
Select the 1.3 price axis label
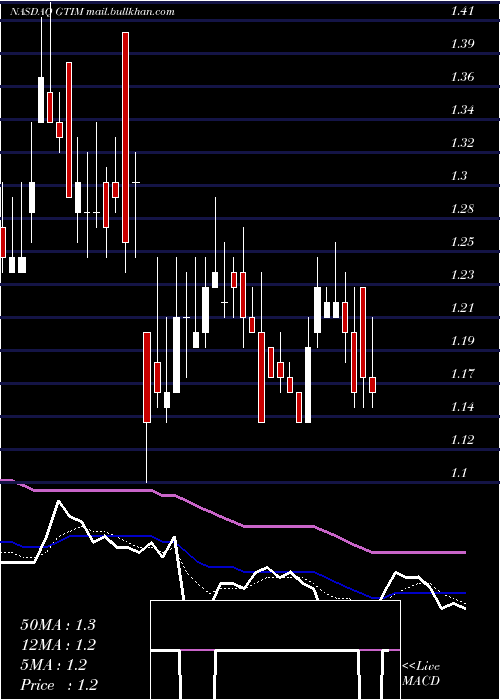click(459, 176)
